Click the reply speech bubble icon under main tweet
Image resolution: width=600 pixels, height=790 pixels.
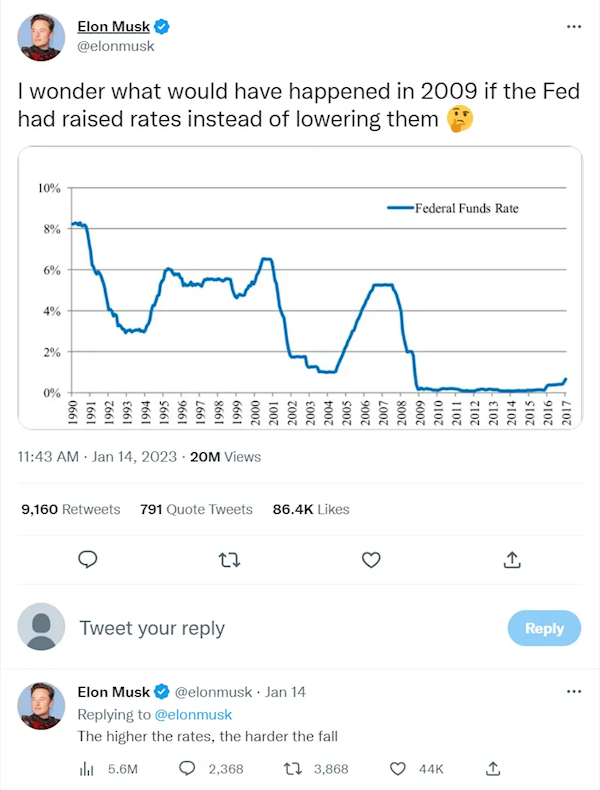(x=88, y=560)
